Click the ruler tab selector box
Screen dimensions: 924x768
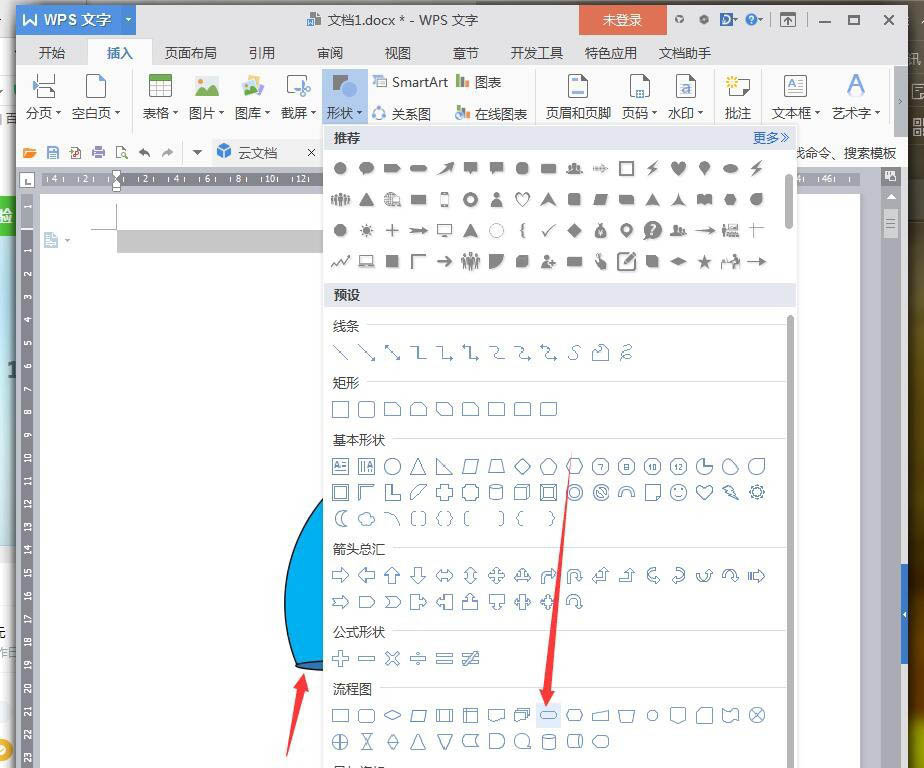click(x=27, y=180)
